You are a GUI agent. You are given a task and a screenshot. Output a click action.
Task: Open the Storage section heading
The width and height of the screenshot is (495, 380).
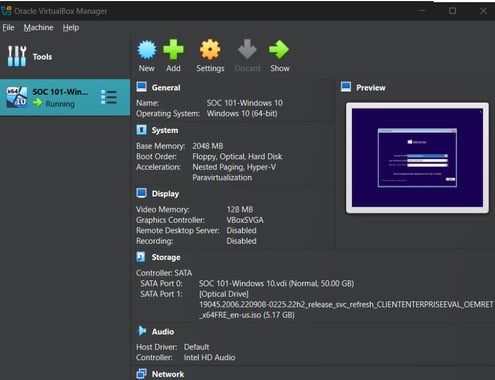pyautogui.click(x=166, y=257)
